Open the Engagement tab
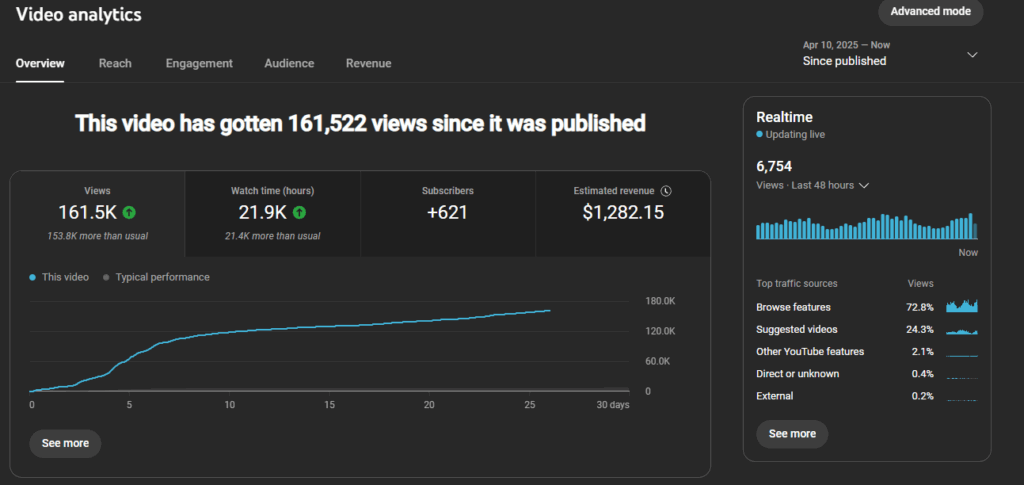1024x485 pixels. [x=199, y=64]
